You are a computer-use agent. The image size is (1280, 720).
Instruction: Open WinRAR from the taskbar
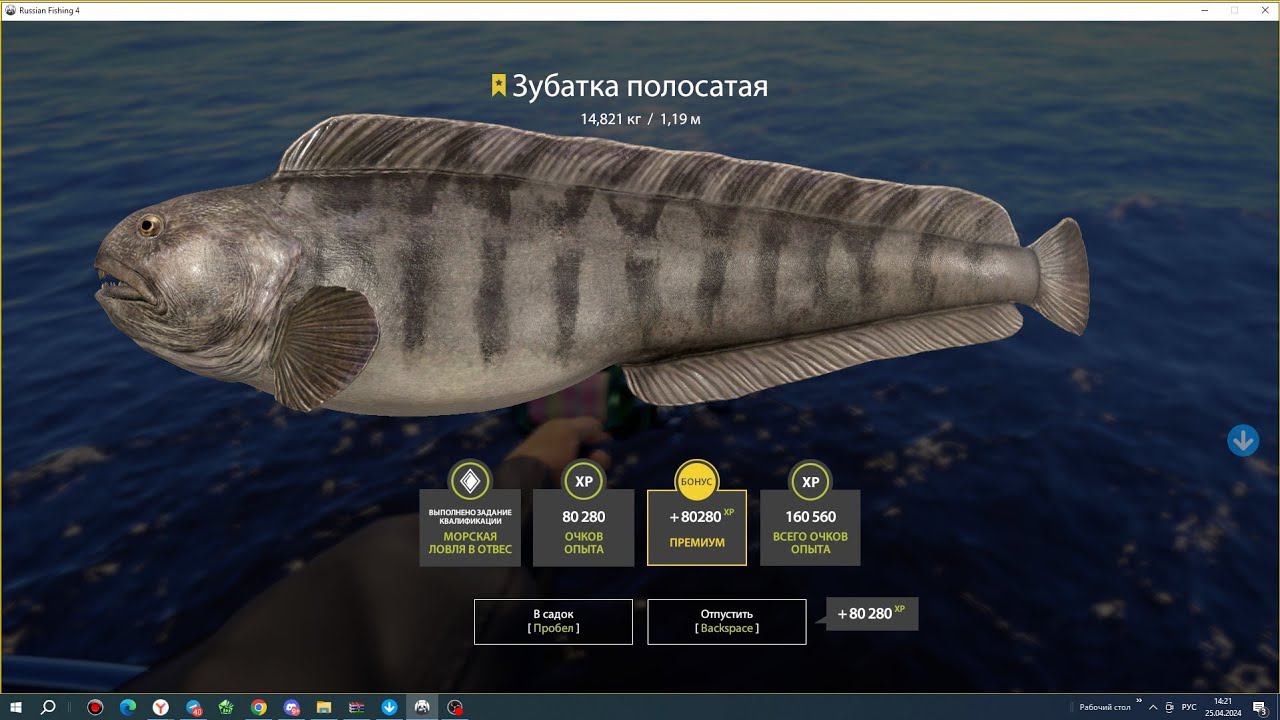357,707
